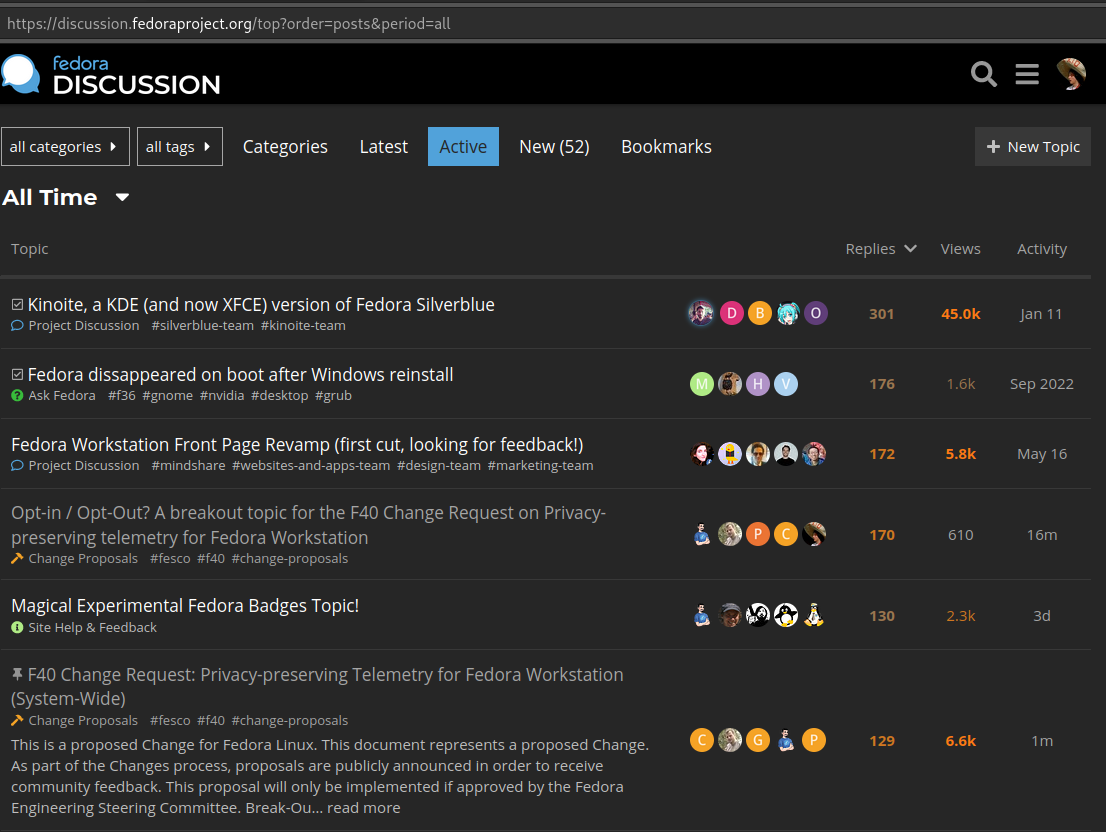Select the Active tab
The width and height of the screenshot is (1106, 832).
pyautogui.click(x=463, y=147)
